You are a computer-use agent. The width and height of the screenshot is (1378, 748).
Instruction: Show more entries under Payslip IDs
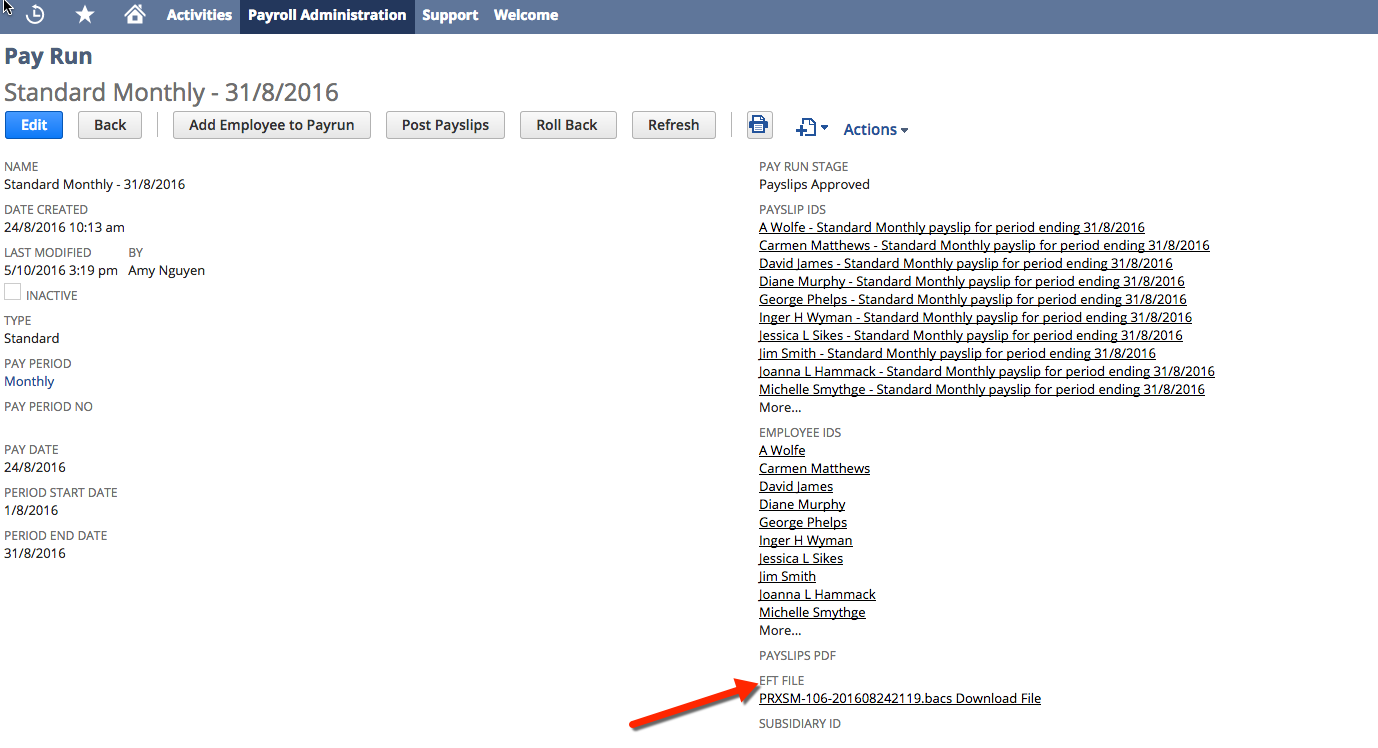pyautogui.click(x=779, y=407)
